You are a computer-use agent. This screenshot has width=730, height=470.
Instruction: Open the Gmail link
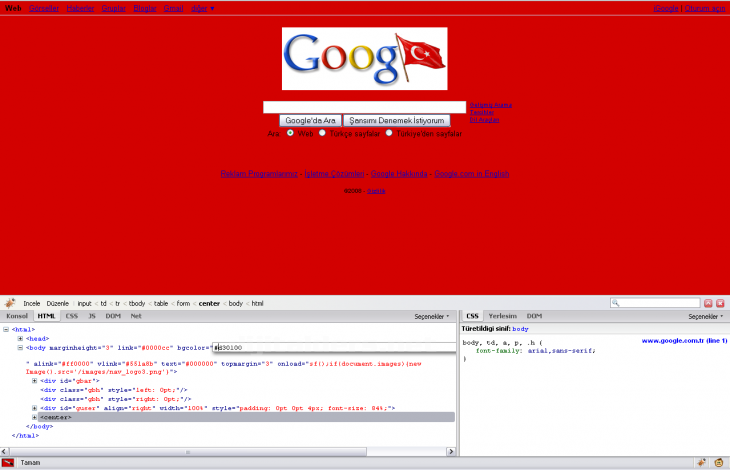(174, 8)
